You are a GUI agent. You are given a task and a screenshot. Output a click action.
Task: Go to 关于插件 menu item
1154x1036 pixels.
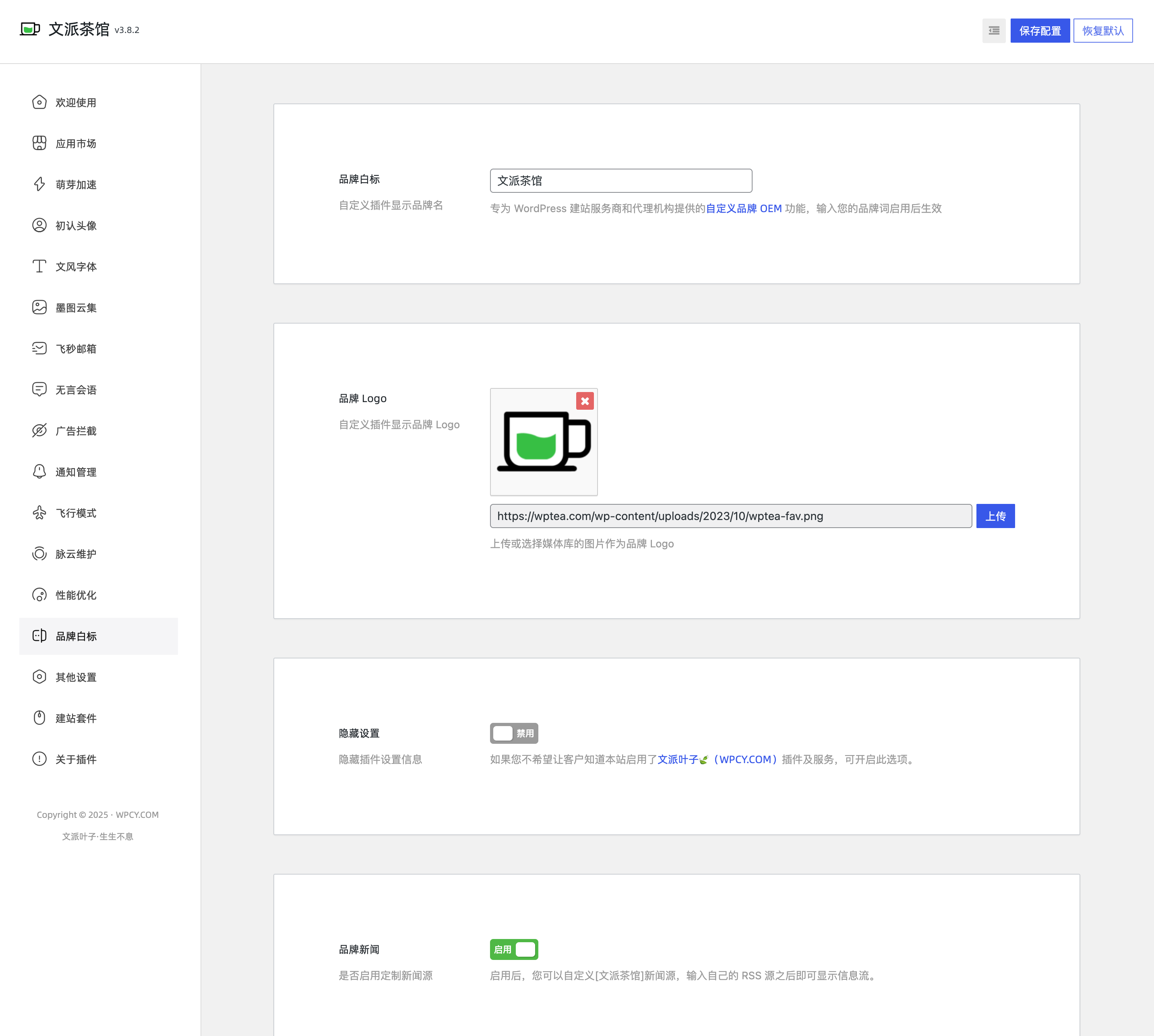coord(76,759)
